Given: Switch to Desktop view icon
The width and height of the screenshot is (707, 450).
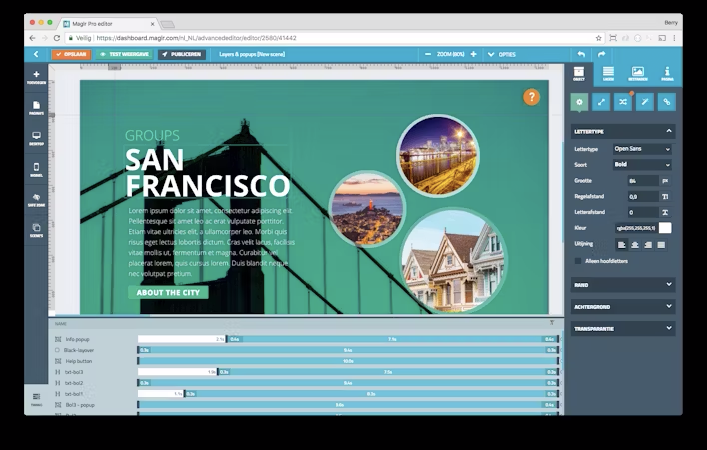Looking at the screenshot, I should 37,137.
